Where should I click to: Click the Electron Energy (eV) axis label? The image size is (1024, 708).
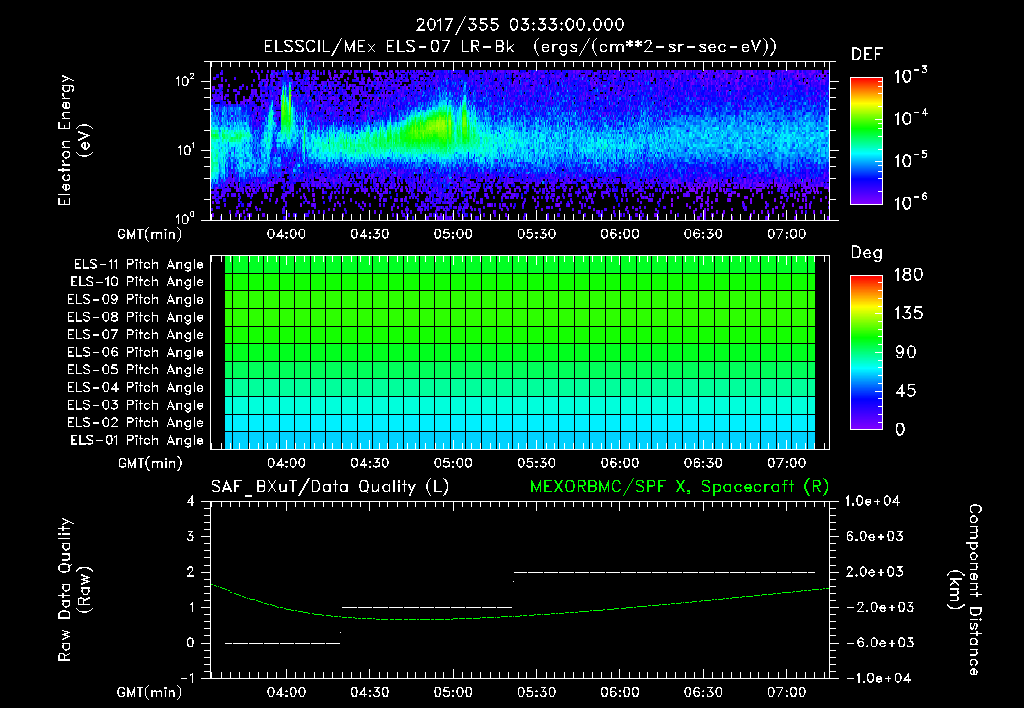pos(74,140)
